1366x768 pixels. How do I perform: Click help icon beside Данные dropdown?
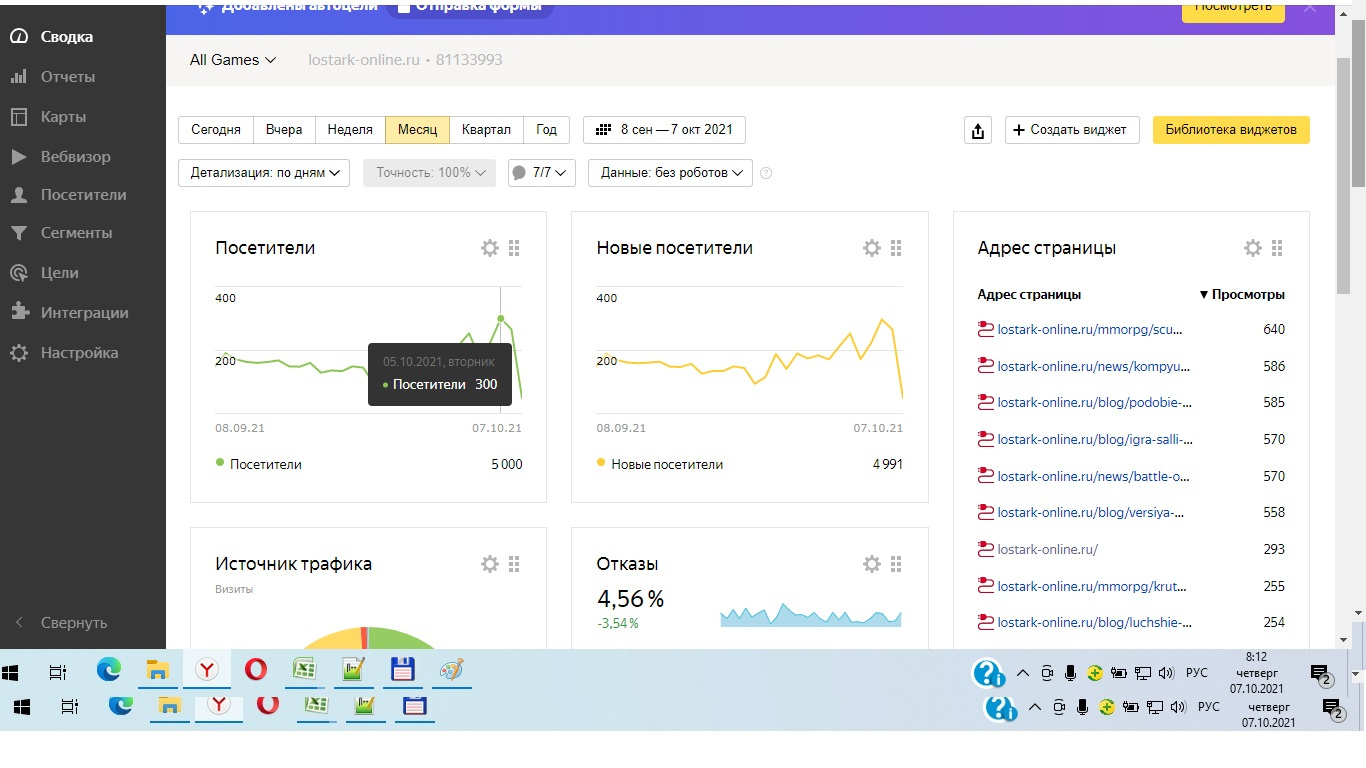coord(766,173)
